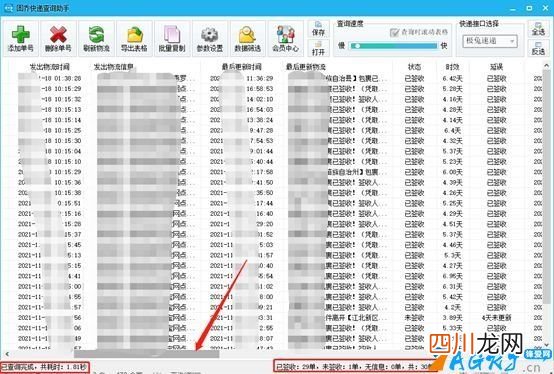This screenshot has width=554, height=374.
Task: Sort by 最后更新物流 column header
Action: coord(306,67)
